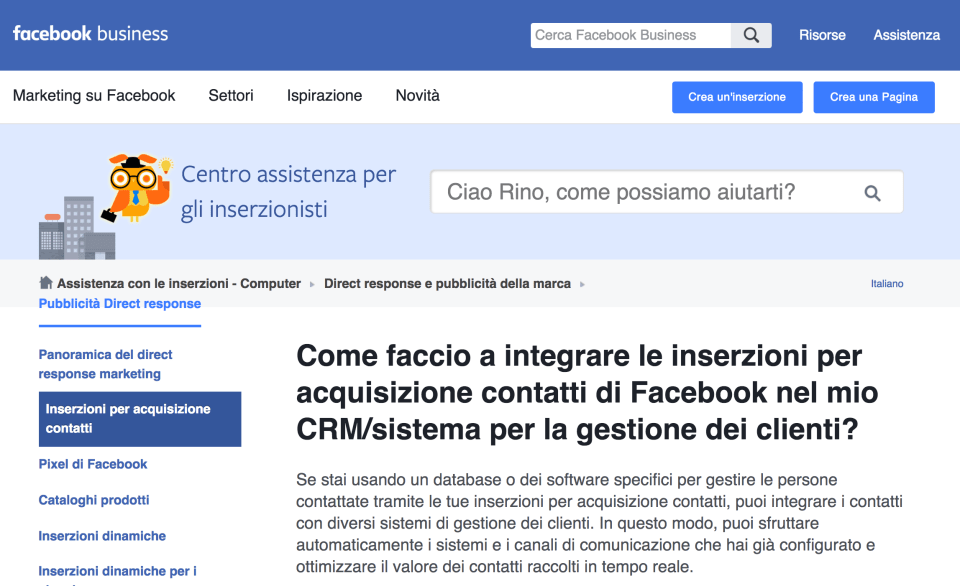Viewport: 960px width, 586px height.
Task: Open the Risorse link
Action: (x=822, y=35)
